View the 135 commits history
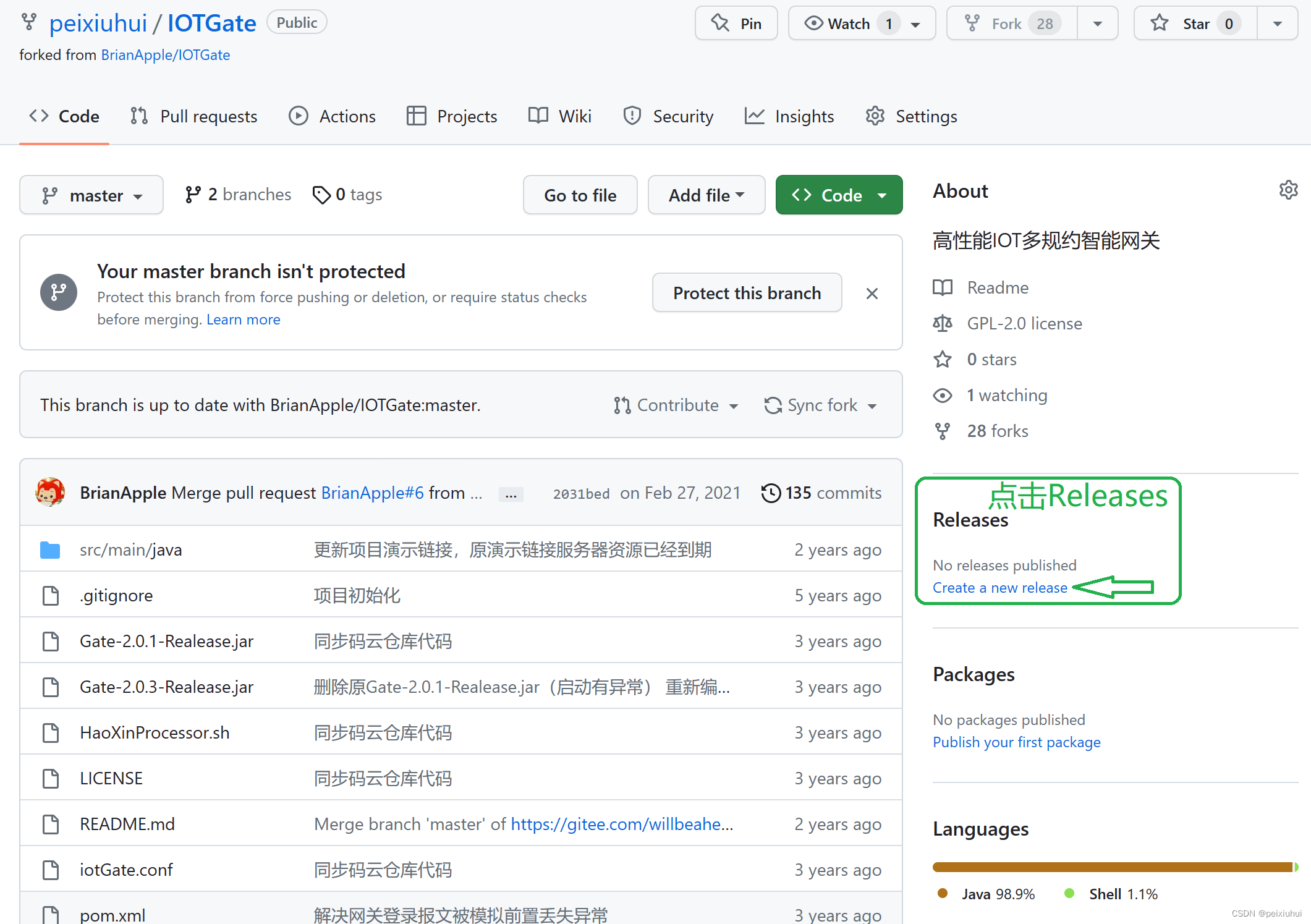This screenshot has width=1311, height=924. (x=821, y=493)
